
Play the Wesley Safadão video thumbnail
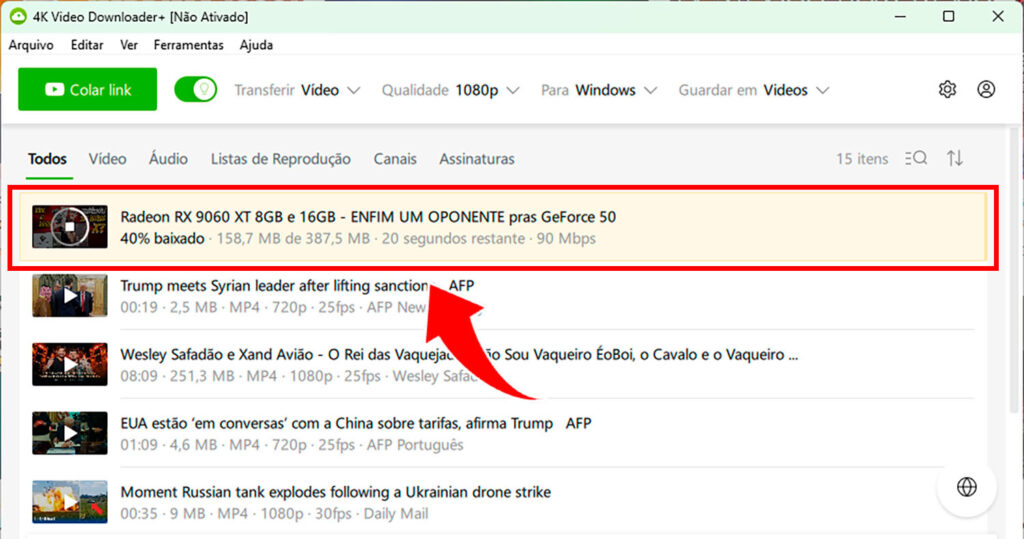click(x=70, y=365)
